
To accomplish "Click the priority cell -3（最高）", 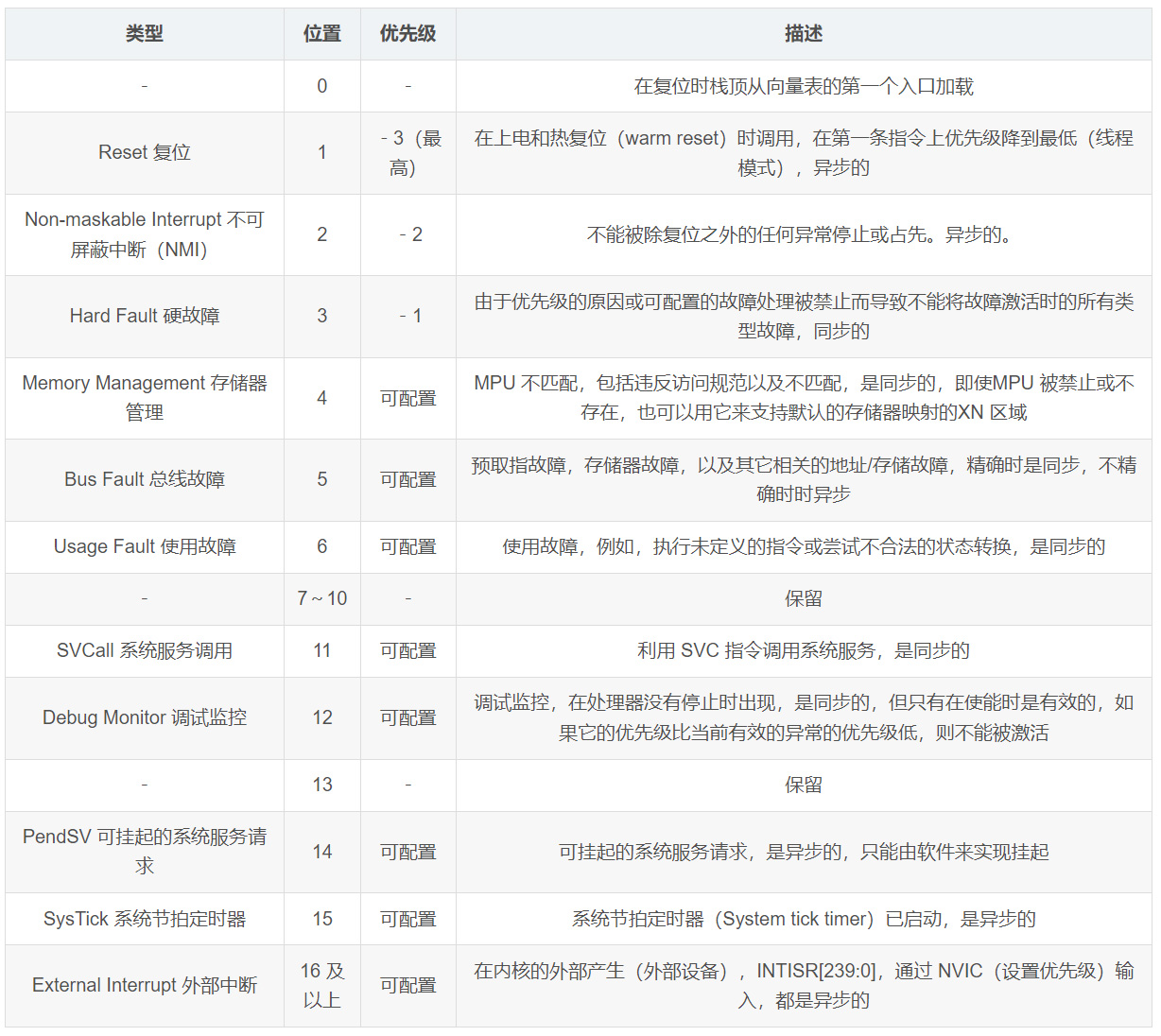I will [x=408, y=153].
